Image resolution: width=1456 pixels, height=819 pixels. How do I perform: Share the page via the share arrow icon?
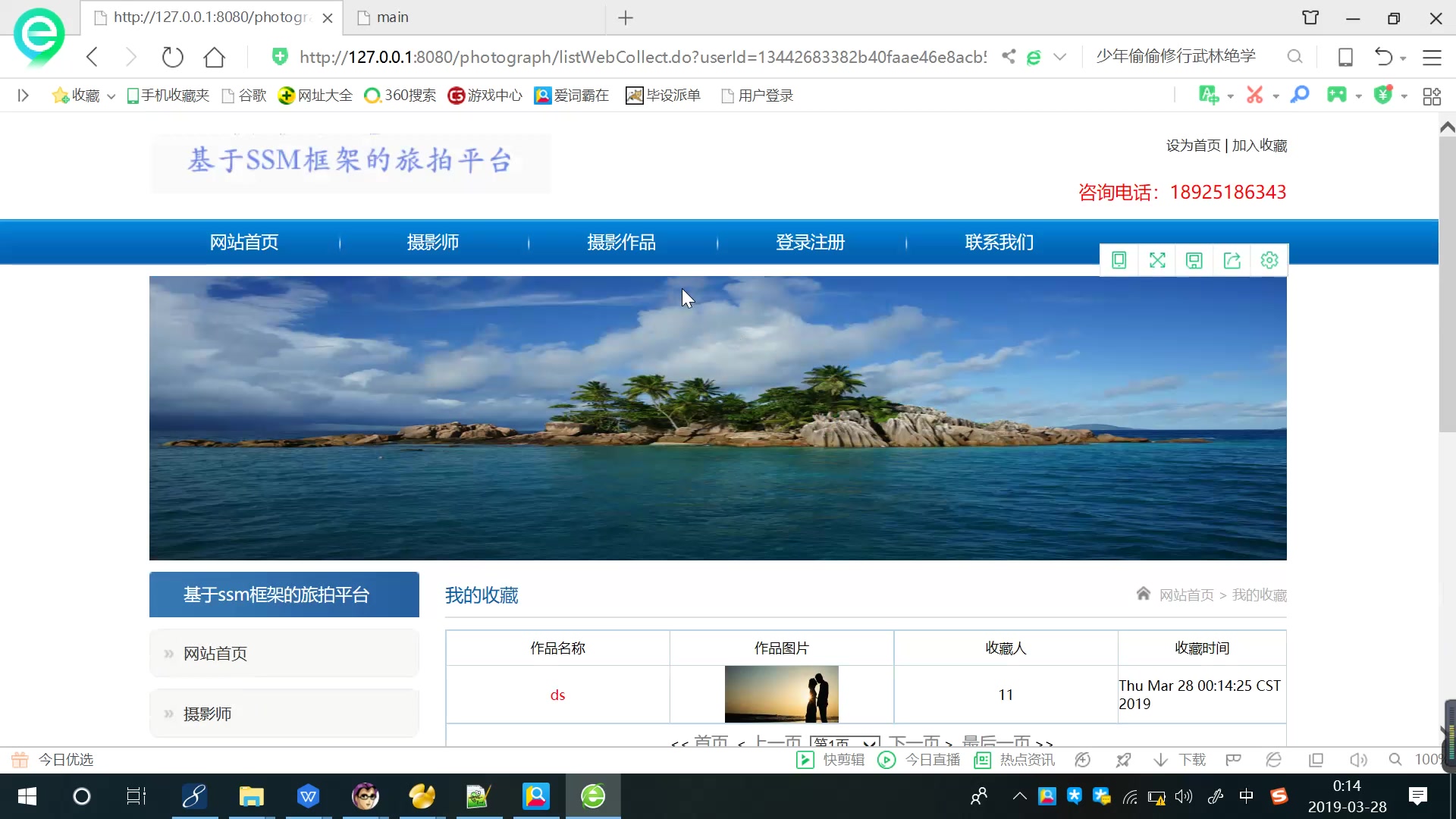pyautogui.click(x=1232, y=260)
